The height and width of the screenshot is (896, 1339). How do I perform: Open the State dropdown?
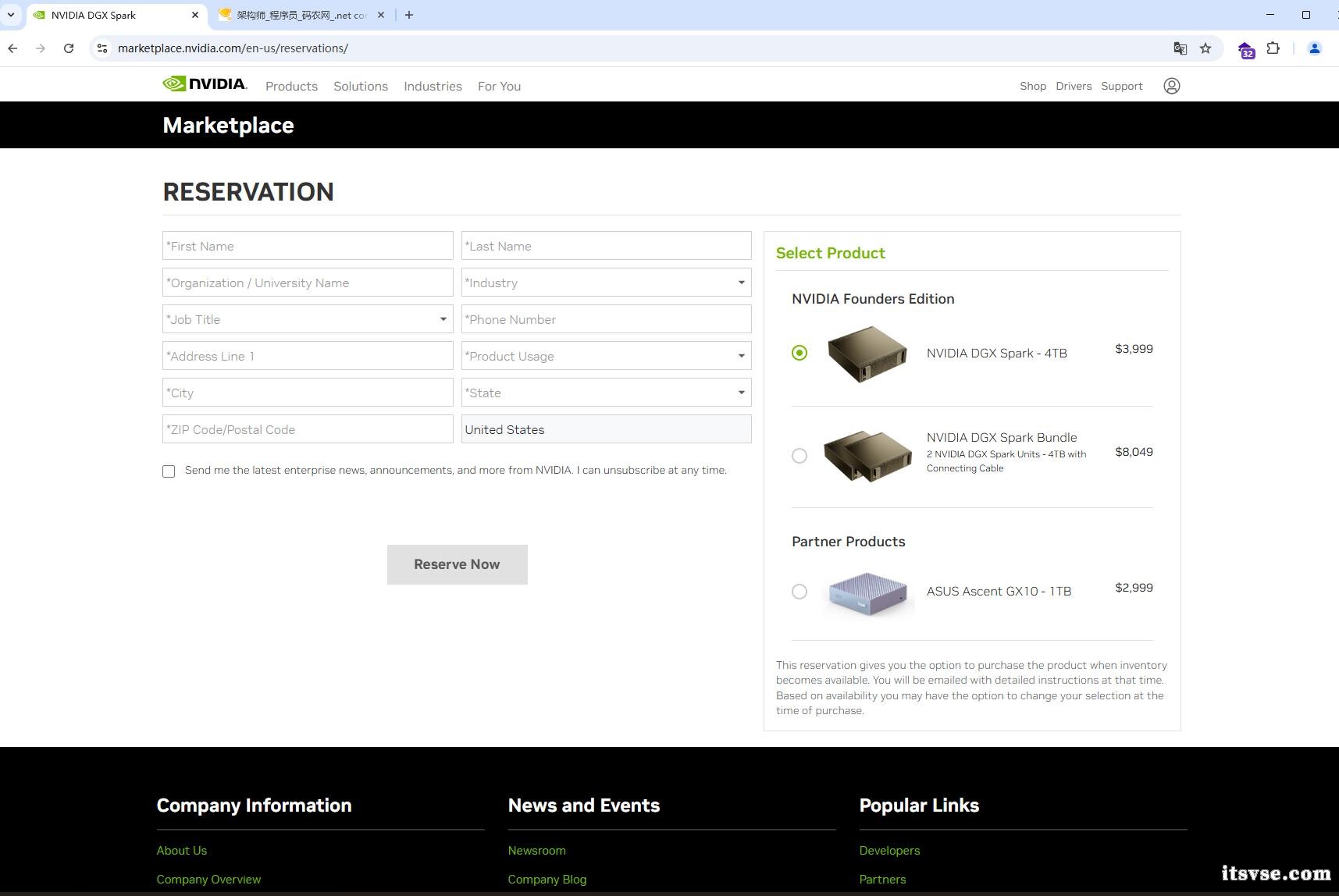coord(606,393)
